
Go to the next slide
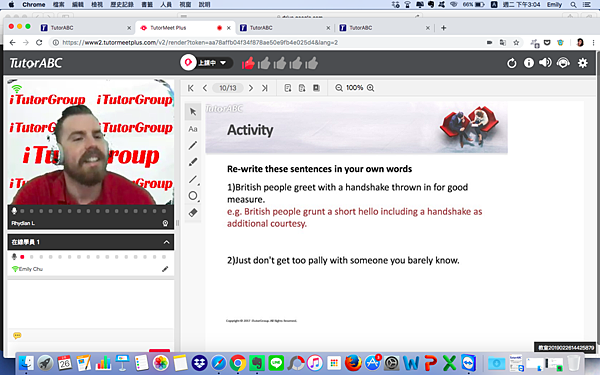point(251,88)
